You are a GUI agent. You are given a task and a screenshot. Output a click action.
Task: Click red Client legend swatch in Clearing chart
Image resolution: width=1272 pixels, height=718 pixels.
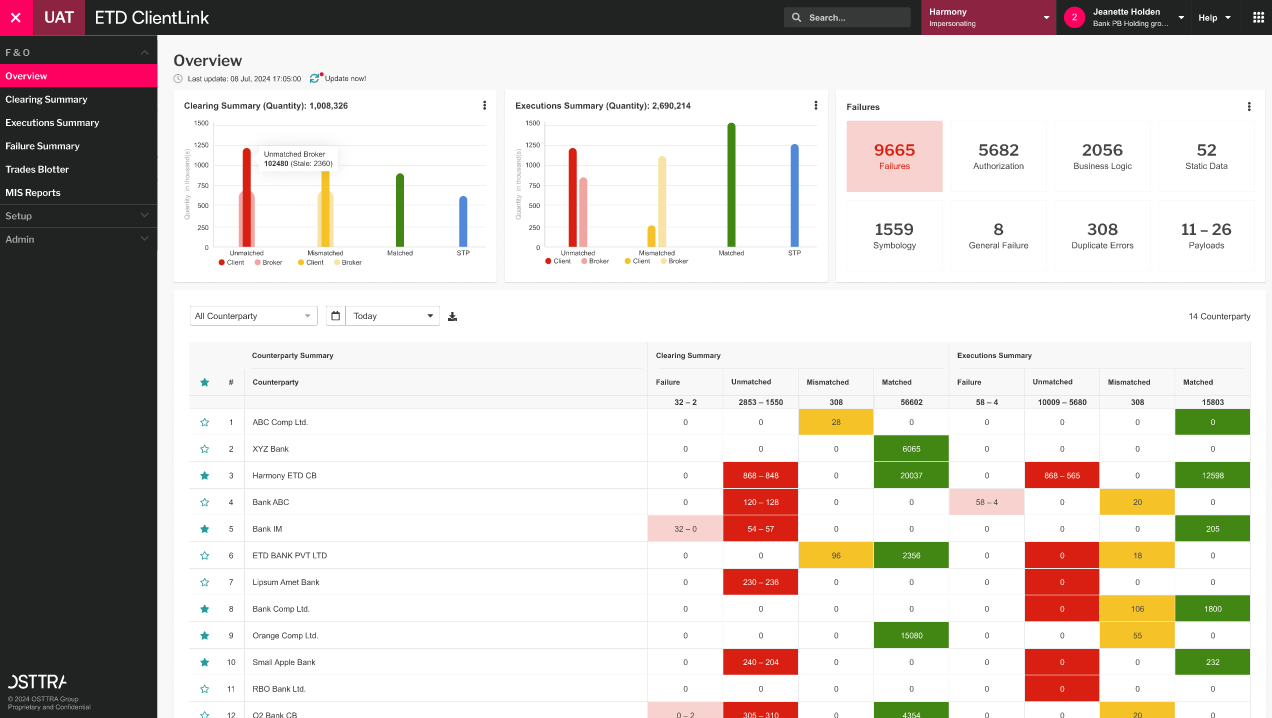(x=222, y=262)
